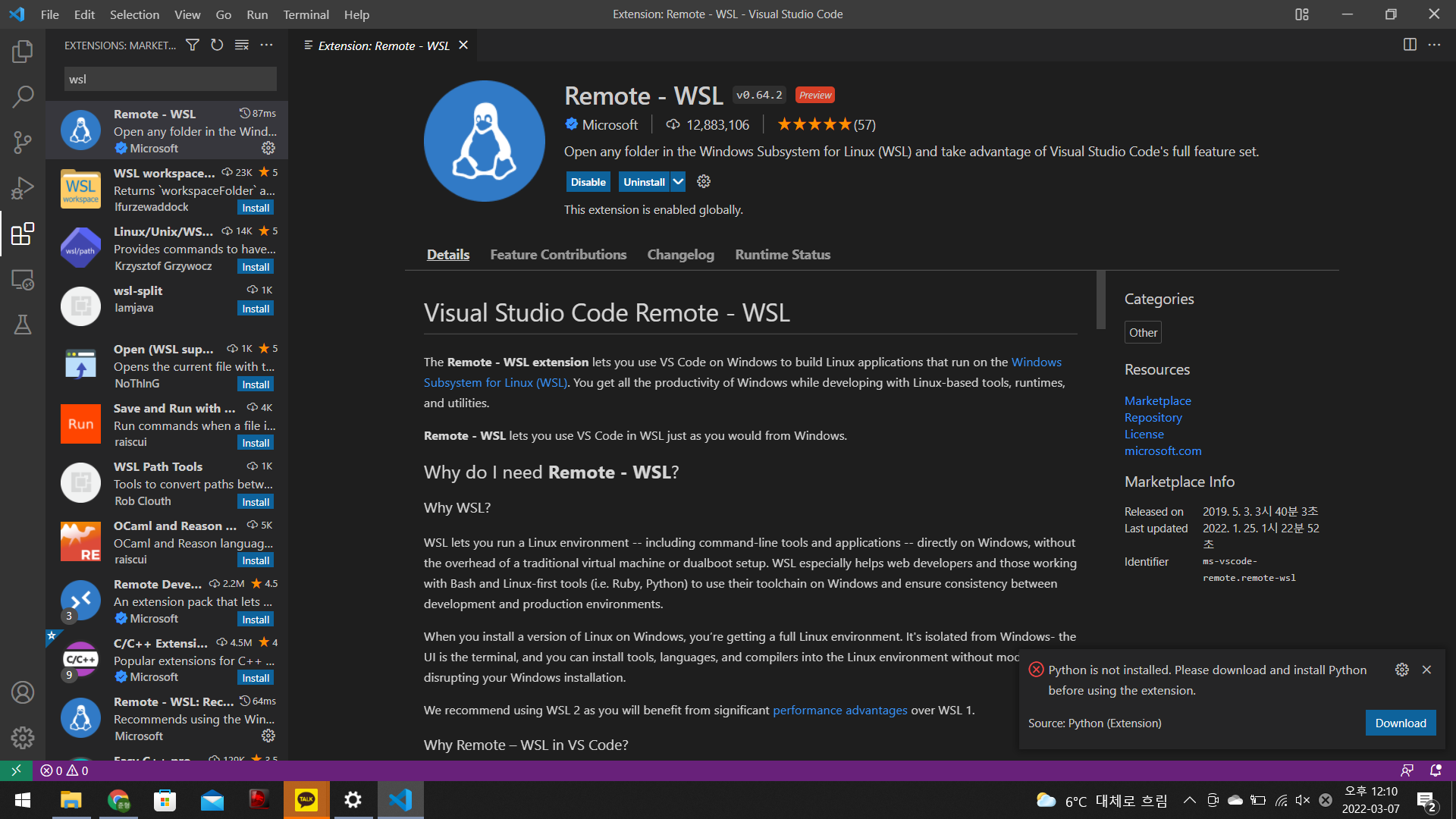Open Run and Debug view
Screen dimensions: 1456x819
[23, 188]
